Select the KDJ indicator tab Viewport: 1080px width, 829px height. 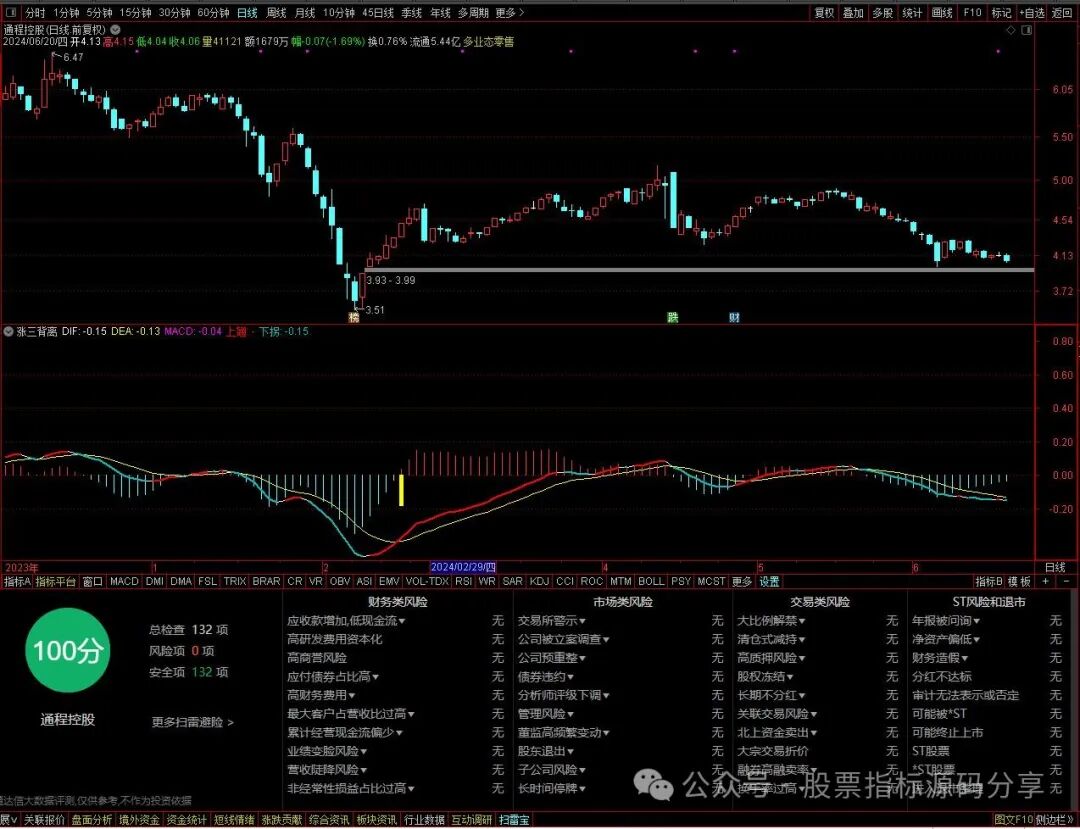pyautogui.click(x=539, y=581)
